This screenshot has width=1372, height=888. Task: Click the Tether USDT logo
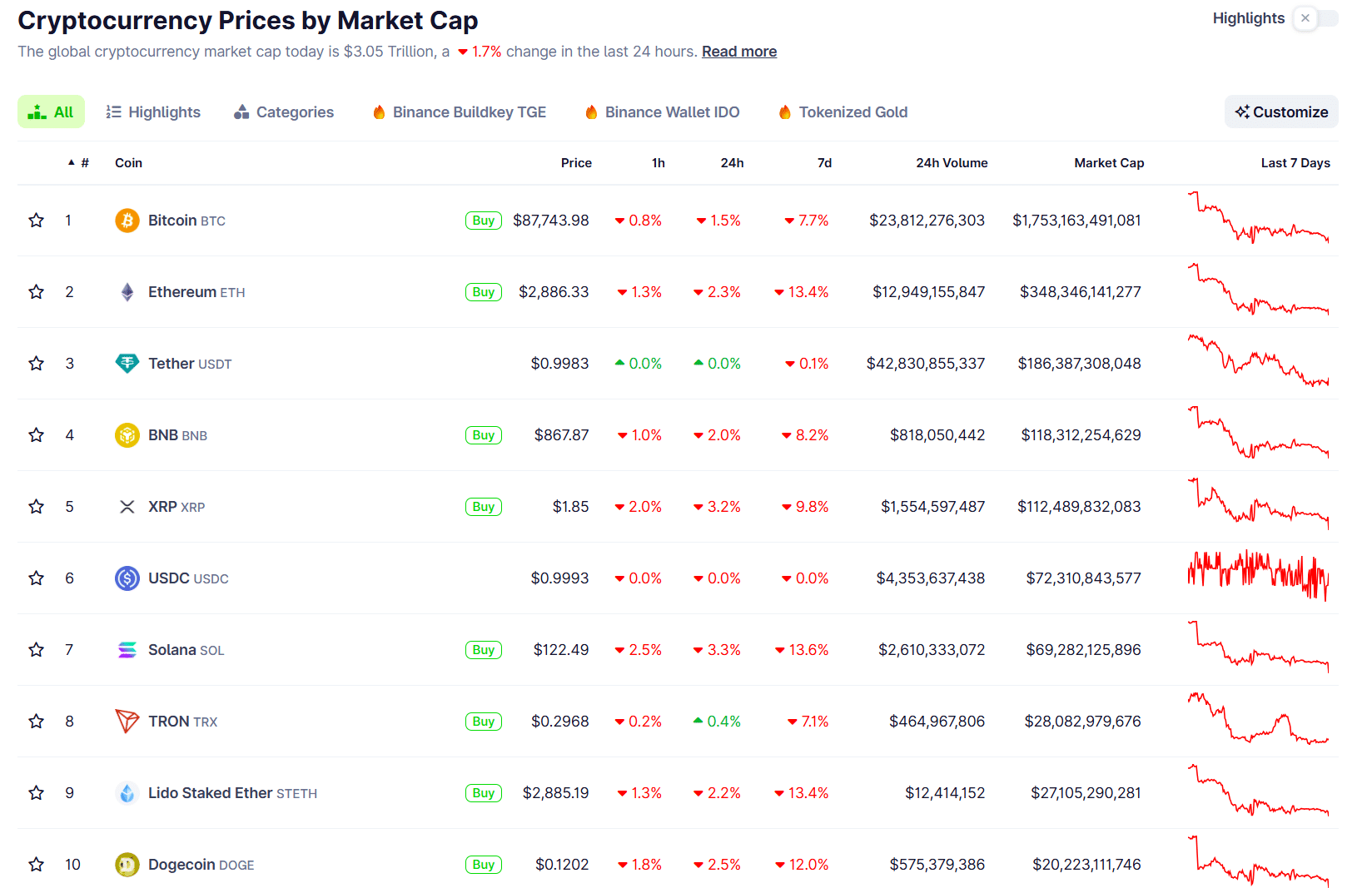tap(127, 363)
